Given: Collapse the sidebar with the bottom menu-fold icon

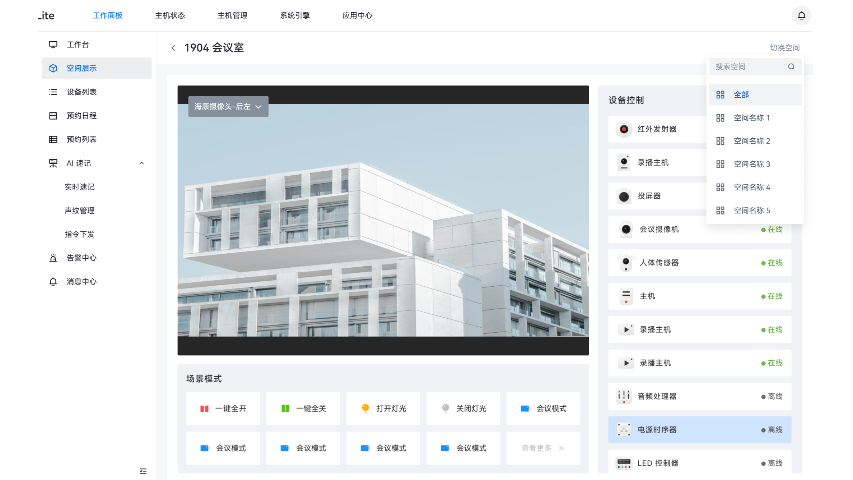Looking at the screenshot, I should coord(143,471).
